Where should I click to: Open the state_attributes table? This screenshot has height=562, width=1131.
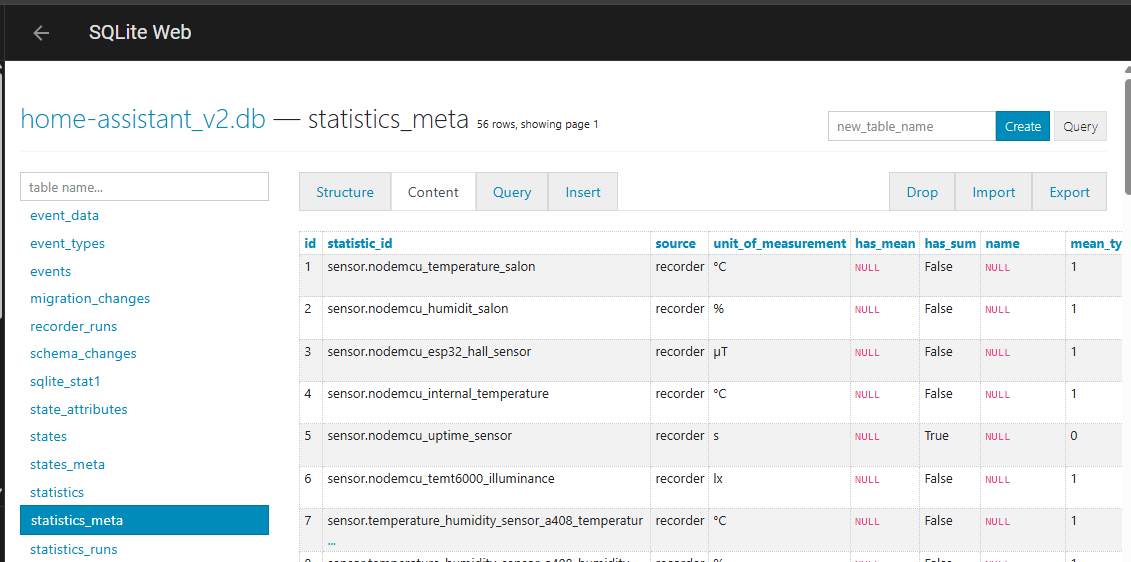79,410
